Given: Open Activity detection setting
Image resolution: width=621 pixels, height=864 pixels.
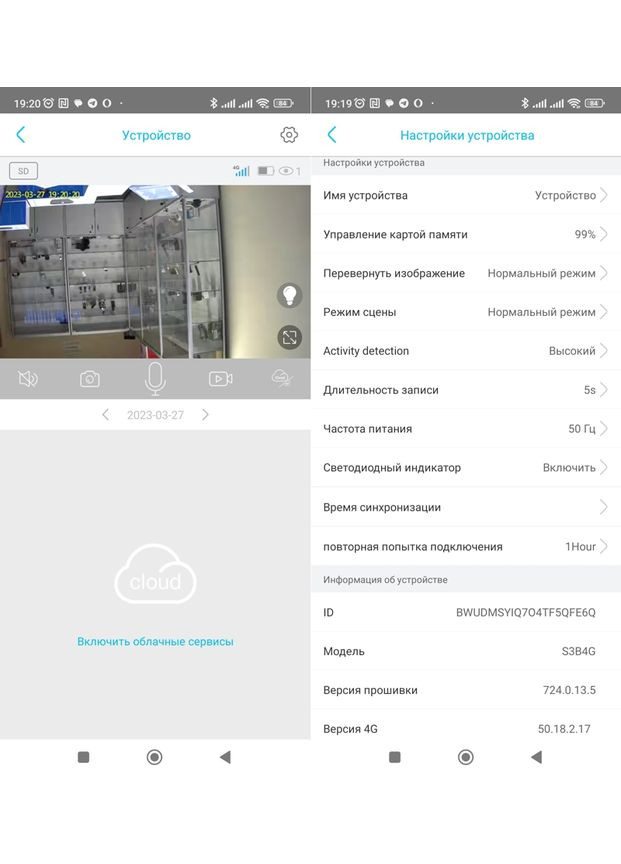Looking at the screenshot, I should [466, 351].
